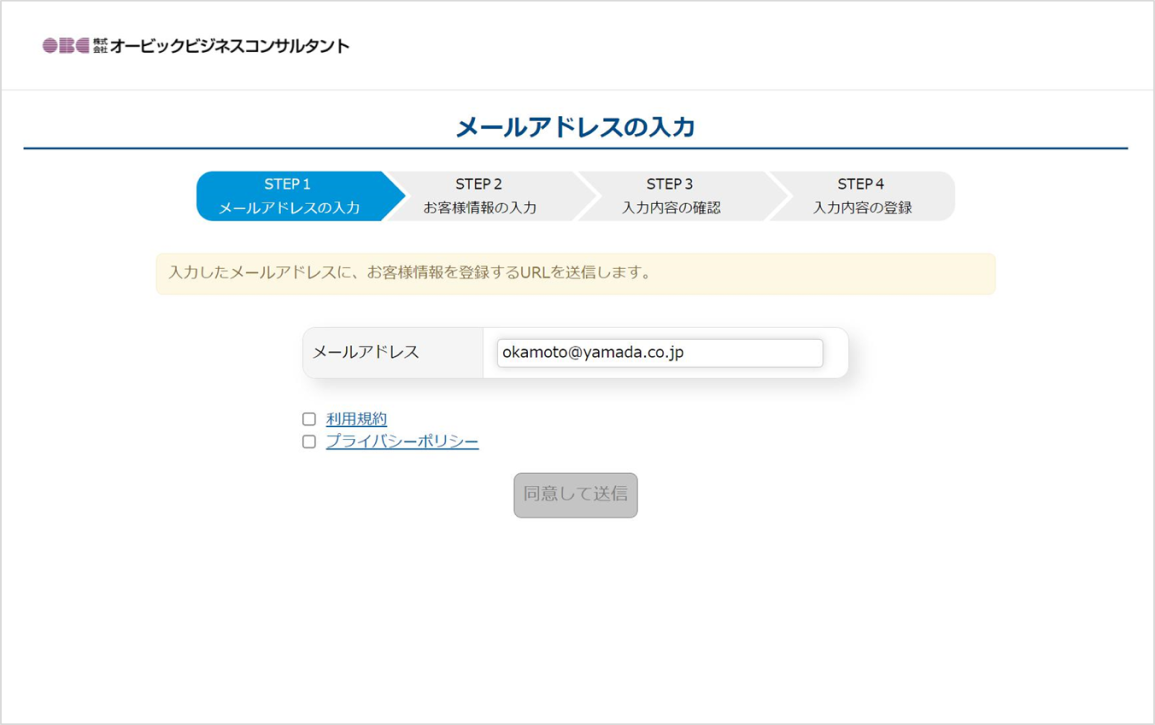Enable the プライバシーポリシー checkbox
This screenshot has width=1155, height=725.
click(309, 442)
